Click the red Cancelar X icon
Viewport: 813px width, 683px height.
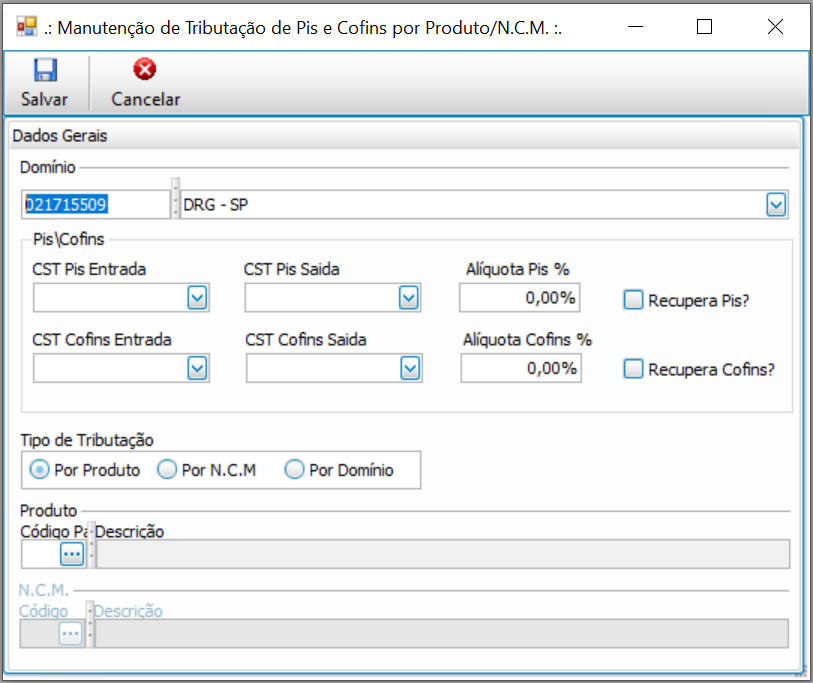[x=145, y=69]
